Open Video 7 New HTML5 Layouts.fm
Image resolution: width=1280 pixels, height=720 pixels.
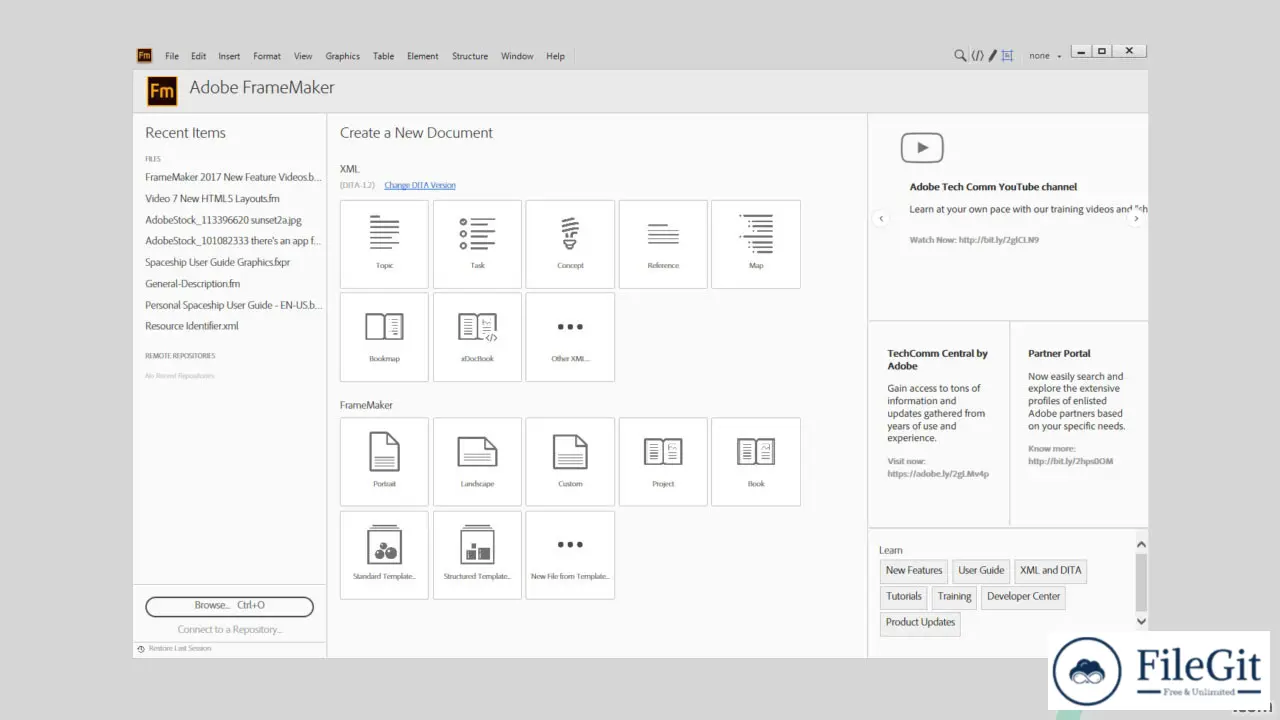coord(212,199)
